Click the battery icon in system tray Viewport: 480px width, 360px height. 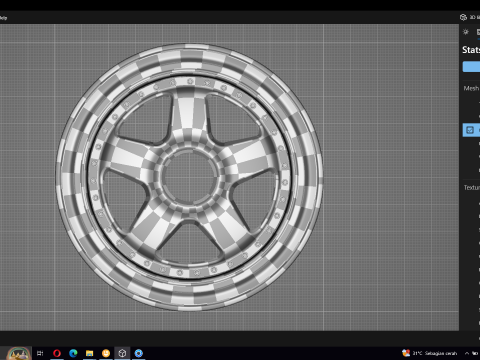click(x=475, y=353)
